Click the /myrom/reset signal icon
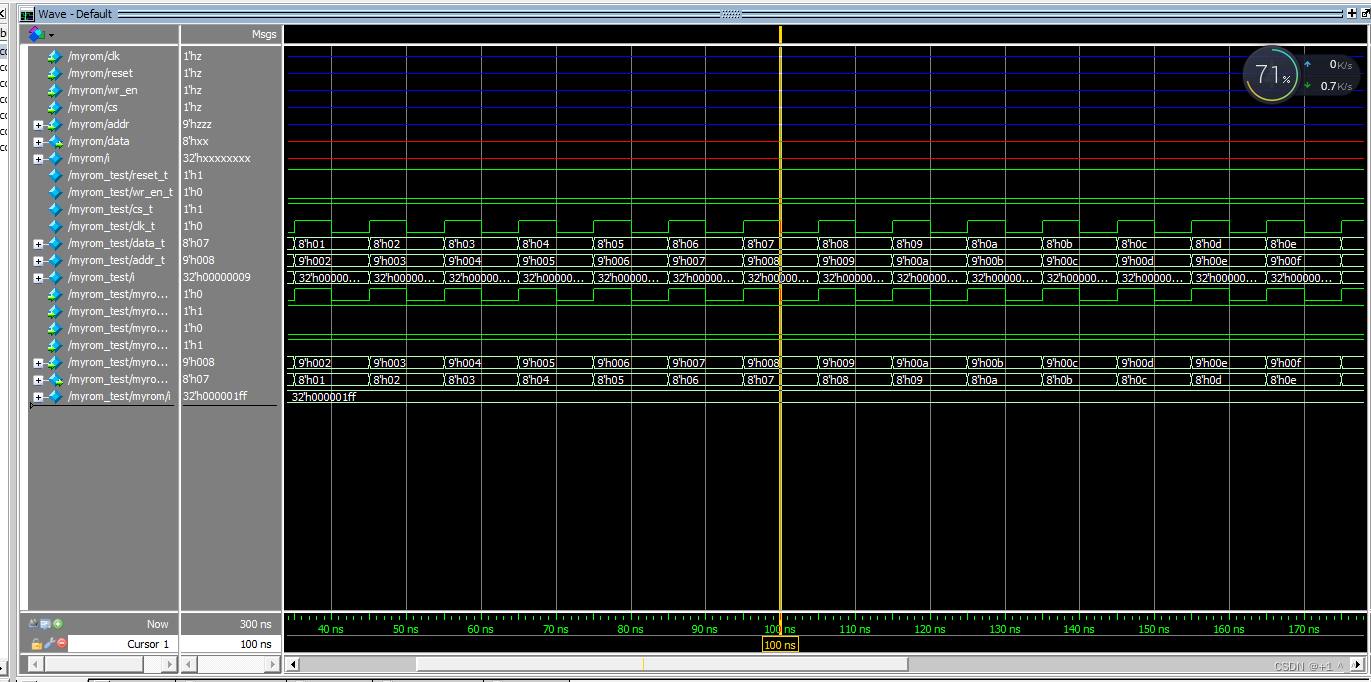This screenshot has height=682, width=1371. click(55, 73)
